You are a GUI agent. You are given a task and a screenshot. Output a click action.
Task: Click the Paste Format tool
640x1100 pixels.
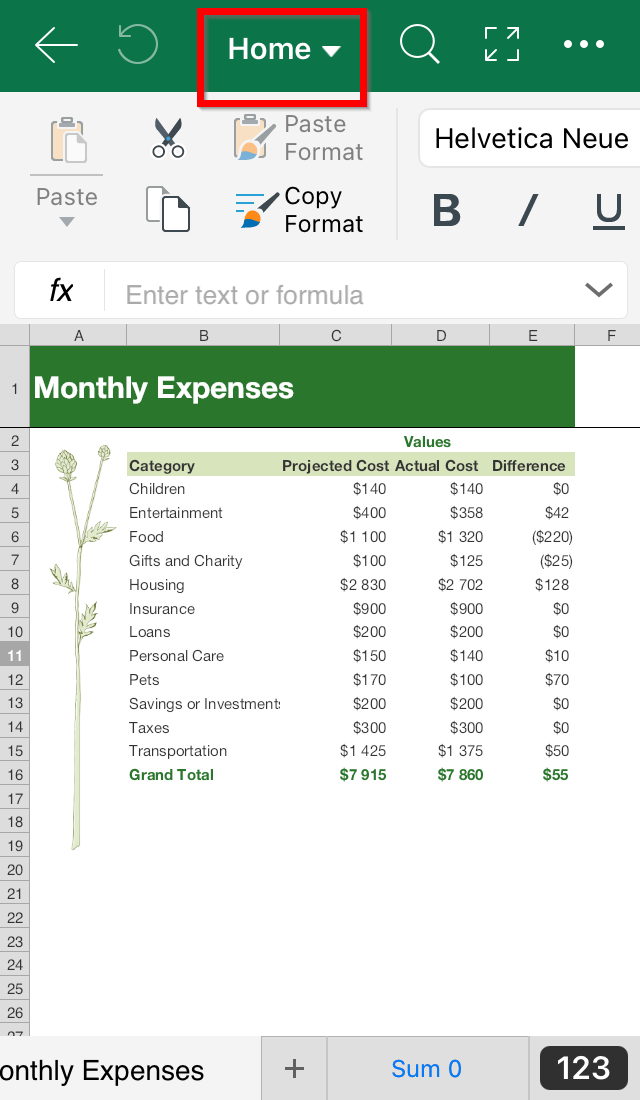299,138
